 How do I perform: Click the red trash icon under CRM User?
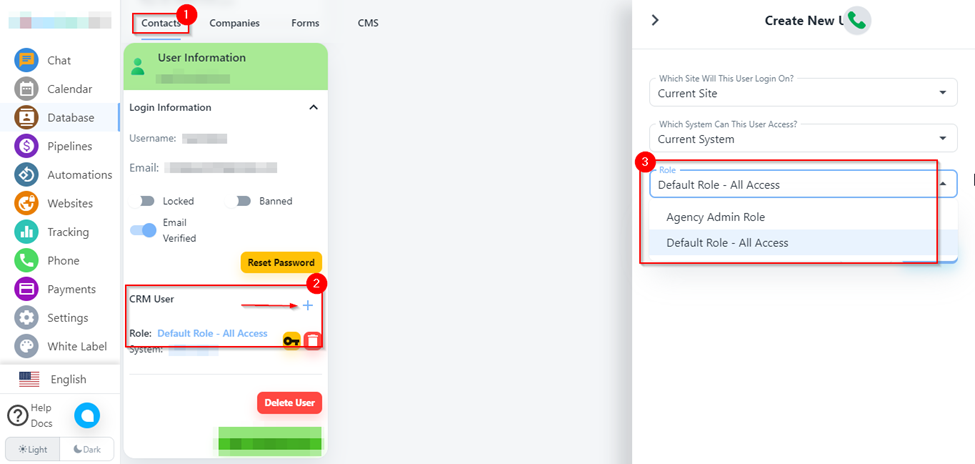click(313, 341)
